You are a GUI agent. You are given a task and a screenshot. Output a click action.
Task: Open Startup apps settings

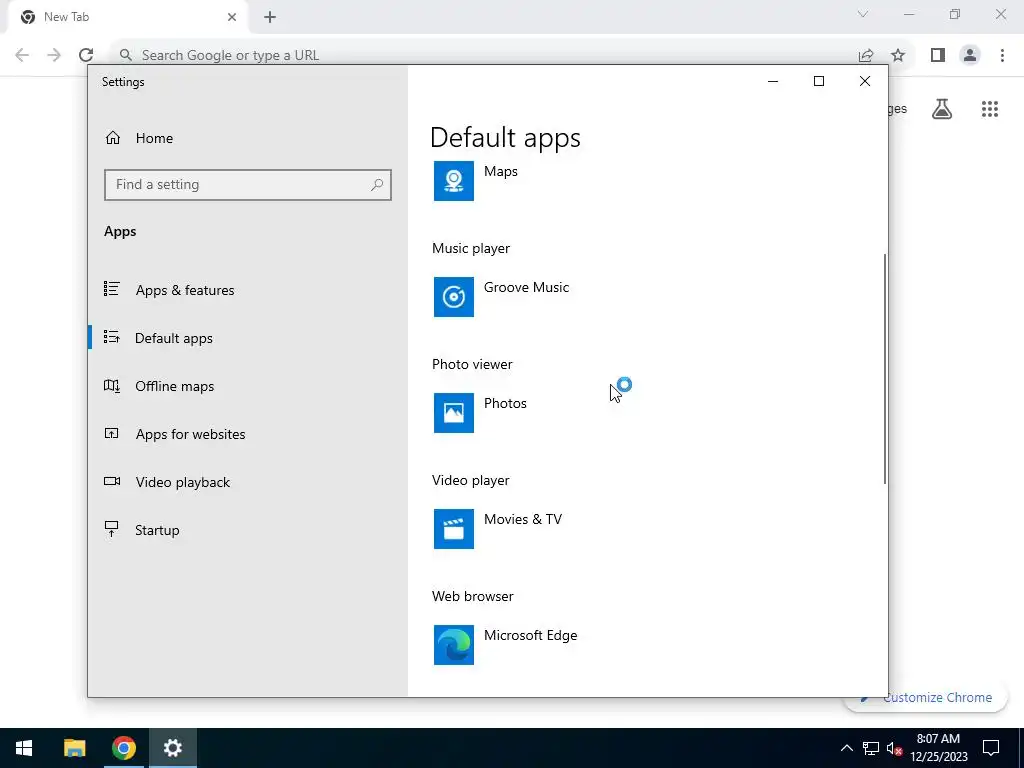[248, 530]
